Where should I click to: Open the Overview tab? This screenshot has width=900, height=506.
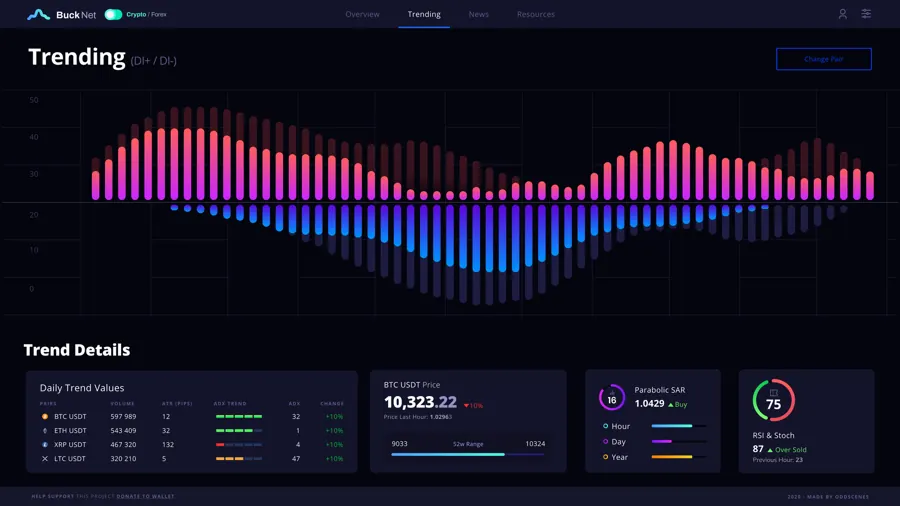pos(362,14)
